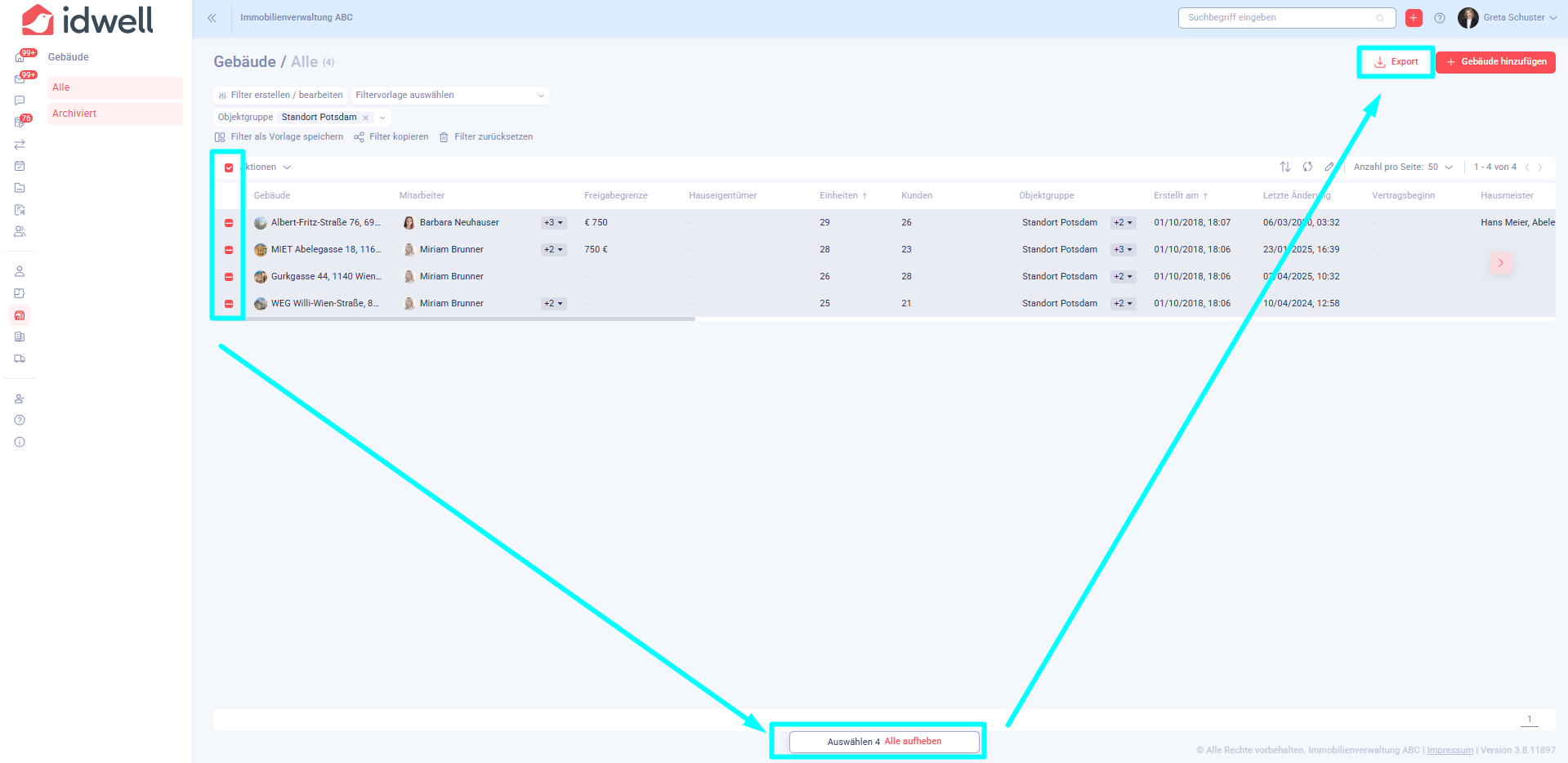Click the sort arrows icon above table

click(1285, 167)
